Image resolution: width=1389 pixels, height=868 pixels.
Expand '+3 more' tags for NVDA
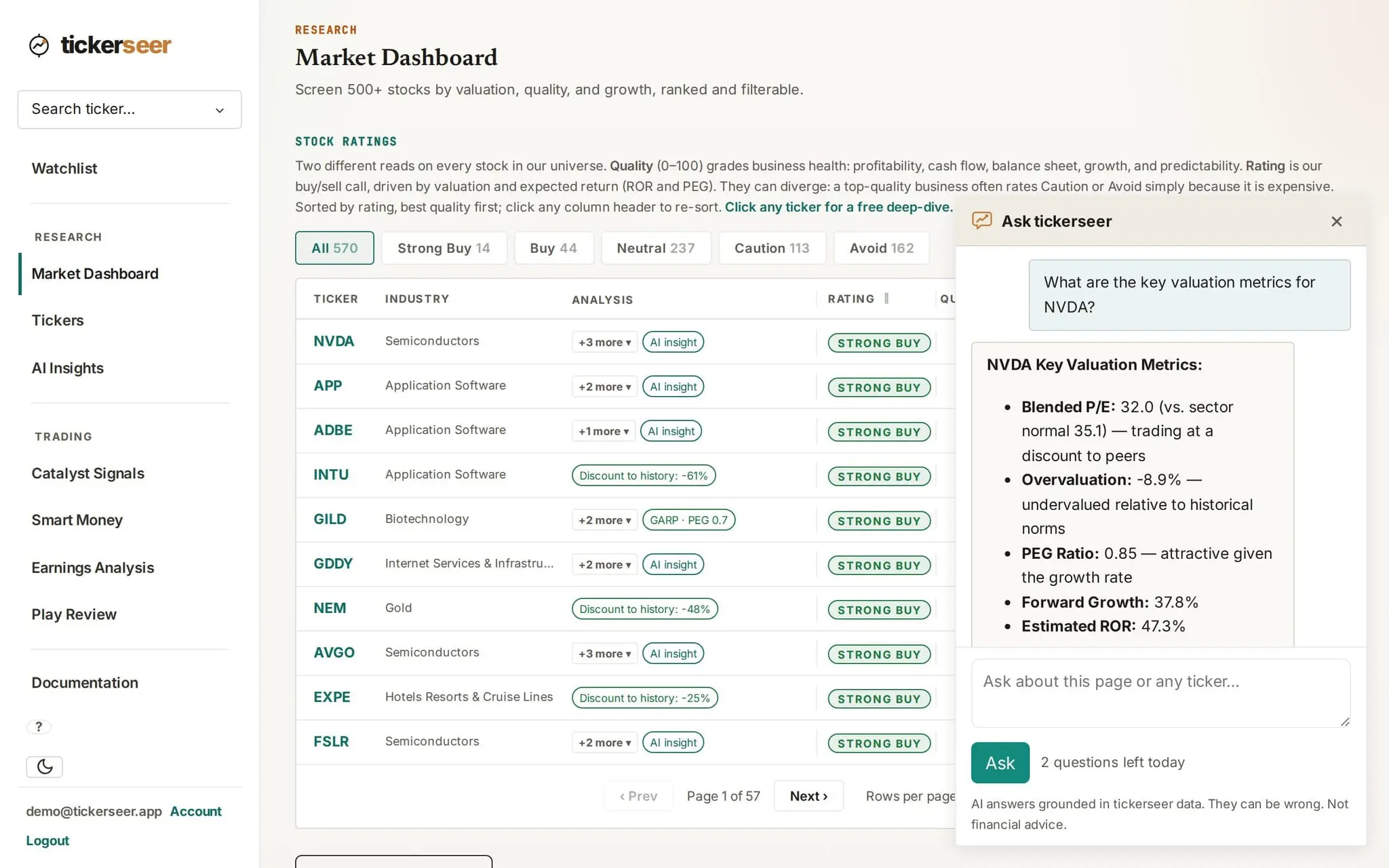[604, 342]
